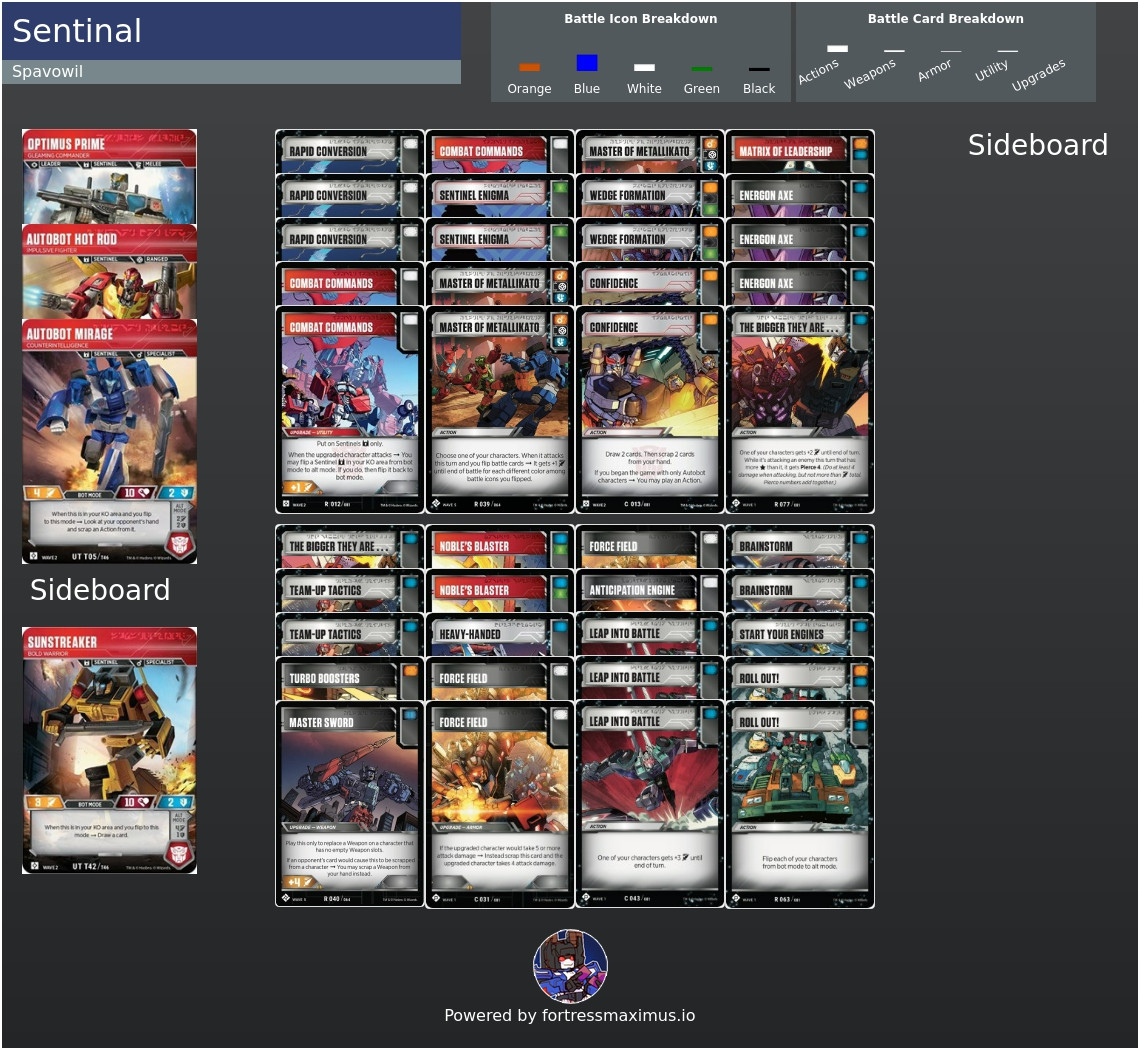
Task: Click the Starscream avatar above the footer
Action: coord(571,966)
